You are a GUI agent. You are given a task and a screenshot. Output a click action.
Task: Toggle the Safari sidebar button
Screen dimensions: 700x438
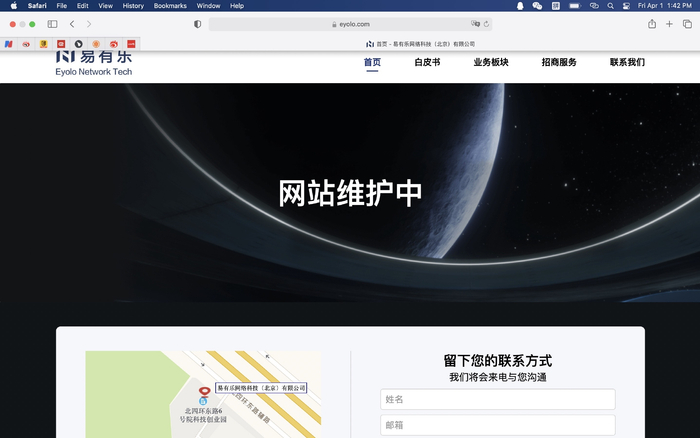[52, 24]
